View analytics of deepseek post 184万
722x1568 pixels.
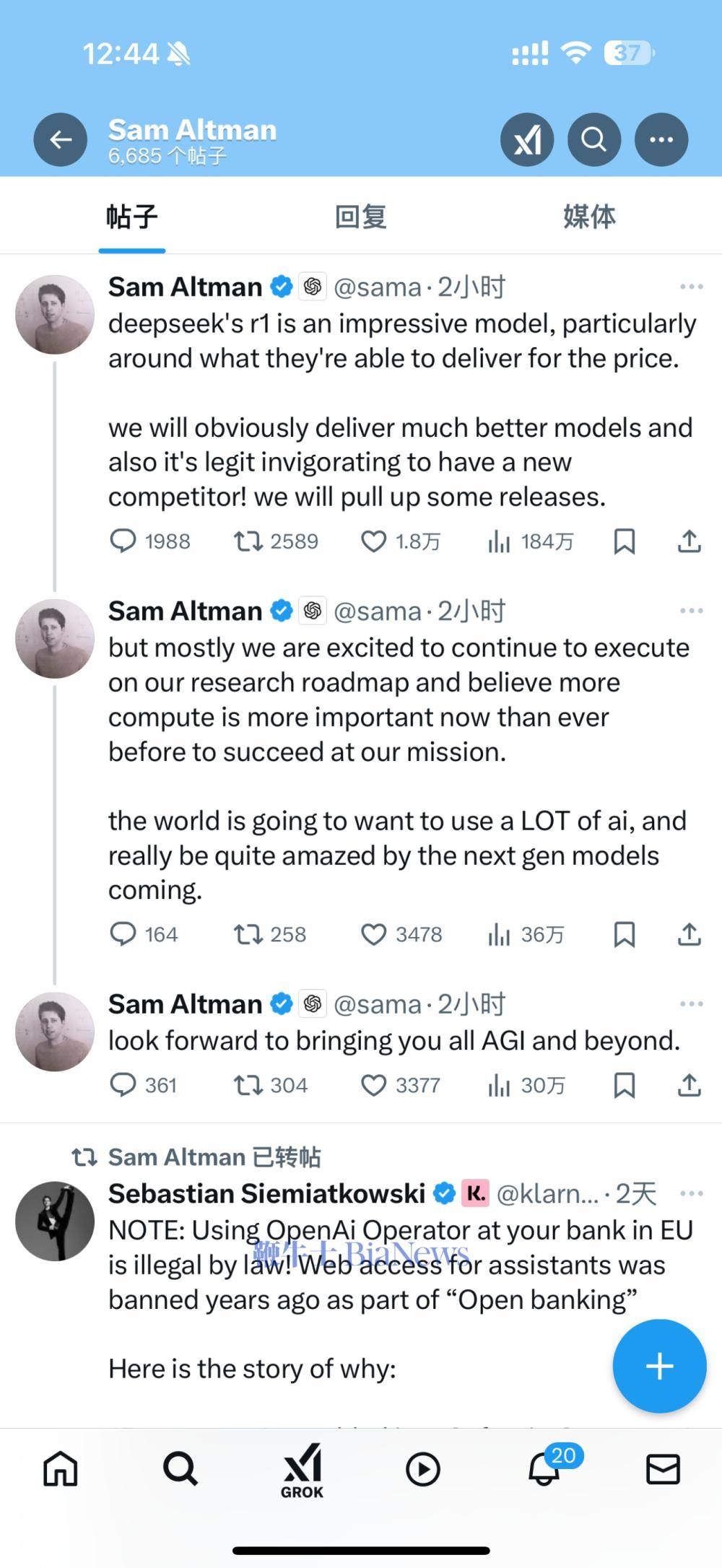[531, 541]
